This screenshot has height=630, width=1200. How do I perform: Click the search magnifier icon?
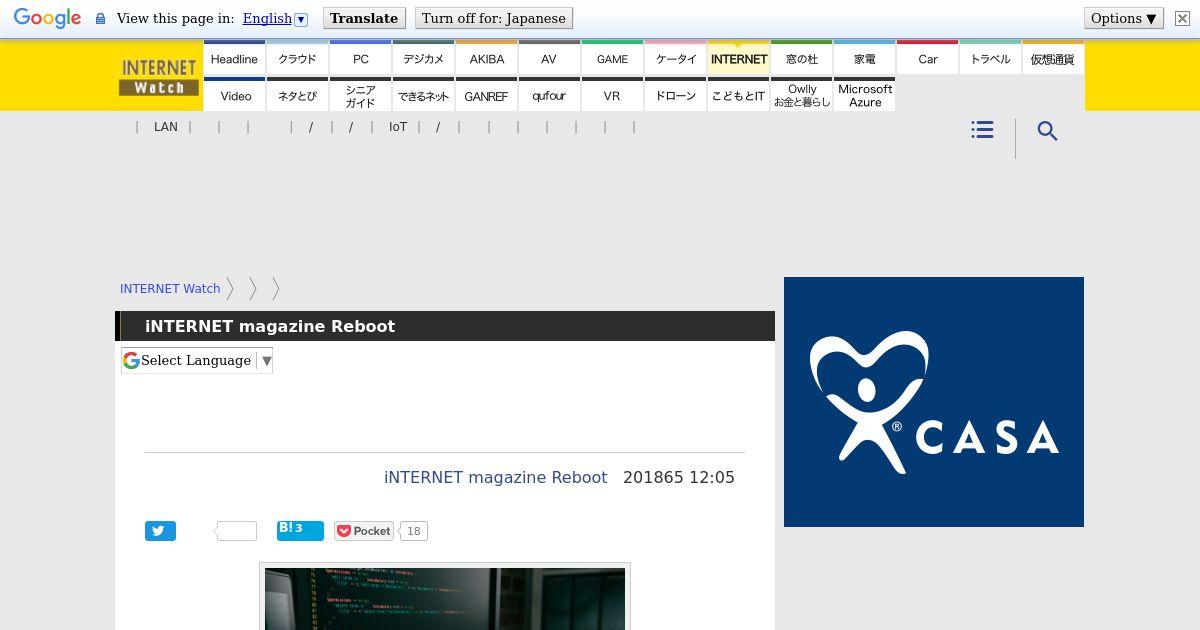pyautogui.click(x=1047, y=131)
